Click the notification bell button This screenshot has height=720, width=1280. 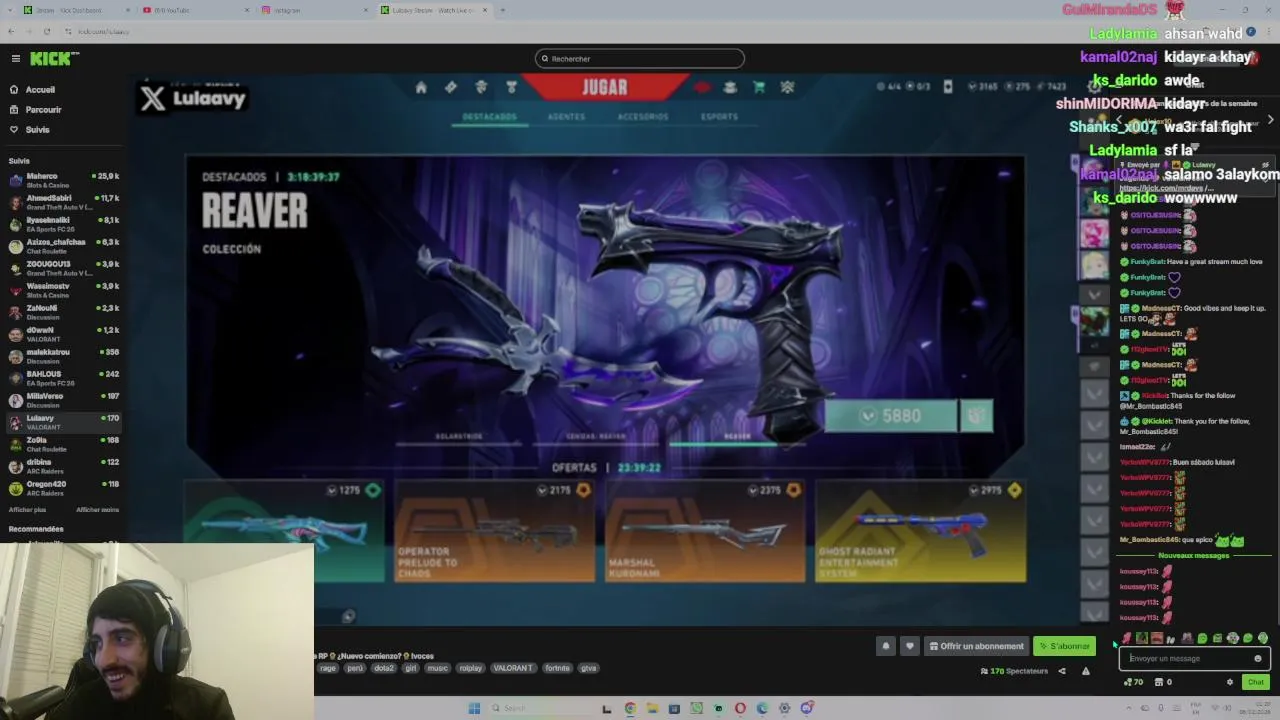point(885,646)
